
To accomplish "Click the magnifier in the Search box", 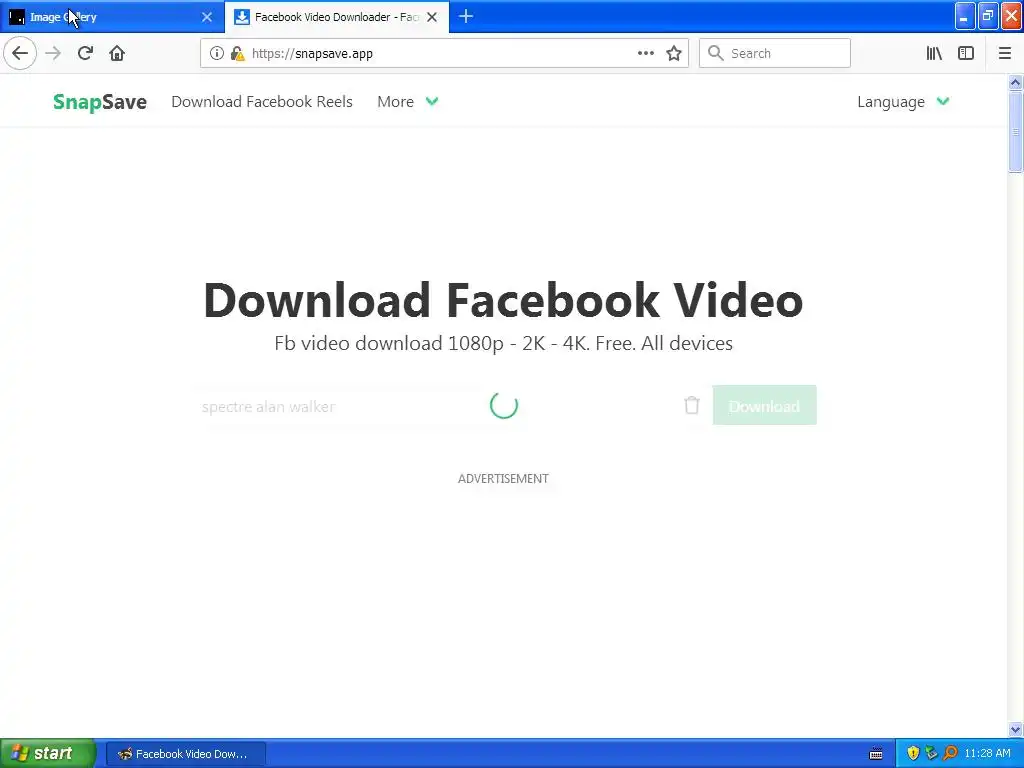I will pyautogui.click(x=716, y=54).
